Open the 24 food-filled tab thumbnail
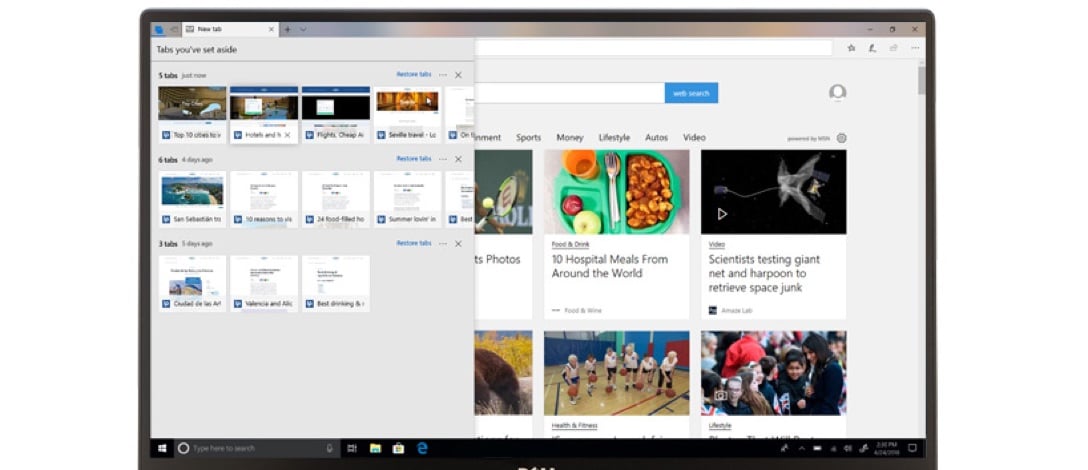1088x470 pixels. click(x=336, y=199)
